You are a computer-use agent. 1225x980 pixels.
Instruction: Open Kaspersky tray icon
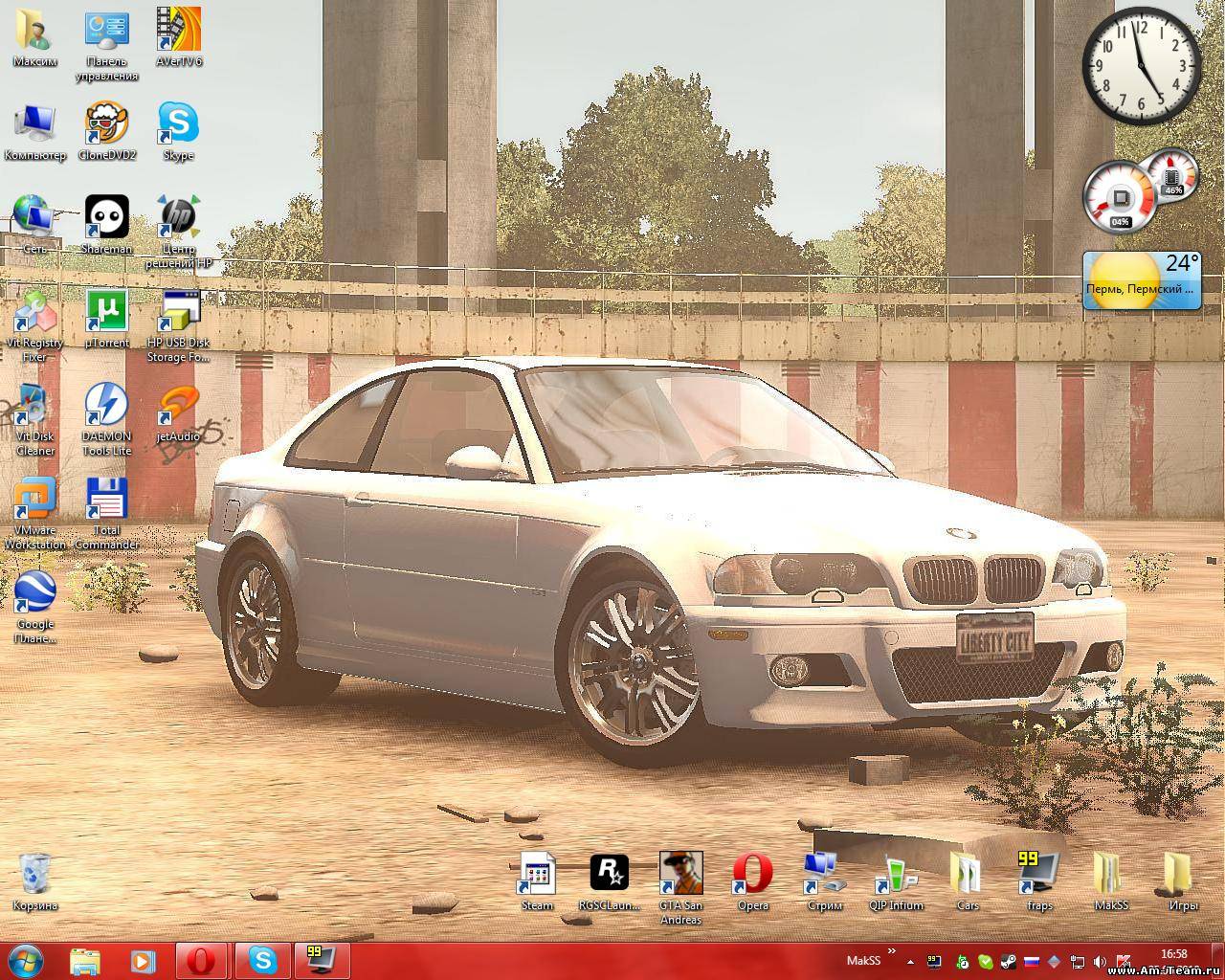click(1123, 961)
